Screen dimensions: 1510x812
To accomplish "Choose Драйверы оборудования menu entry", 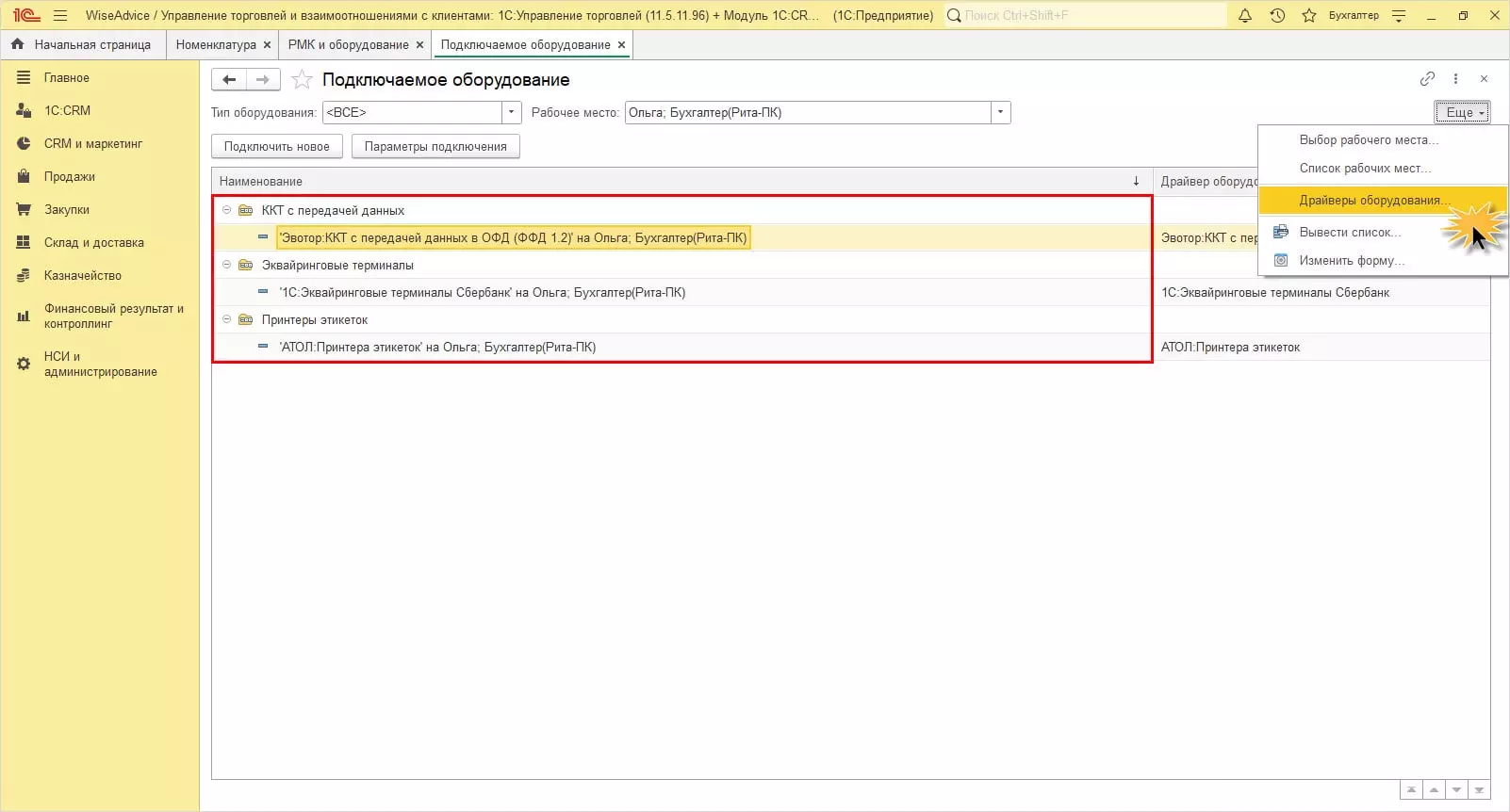I will coord(1383,200).
